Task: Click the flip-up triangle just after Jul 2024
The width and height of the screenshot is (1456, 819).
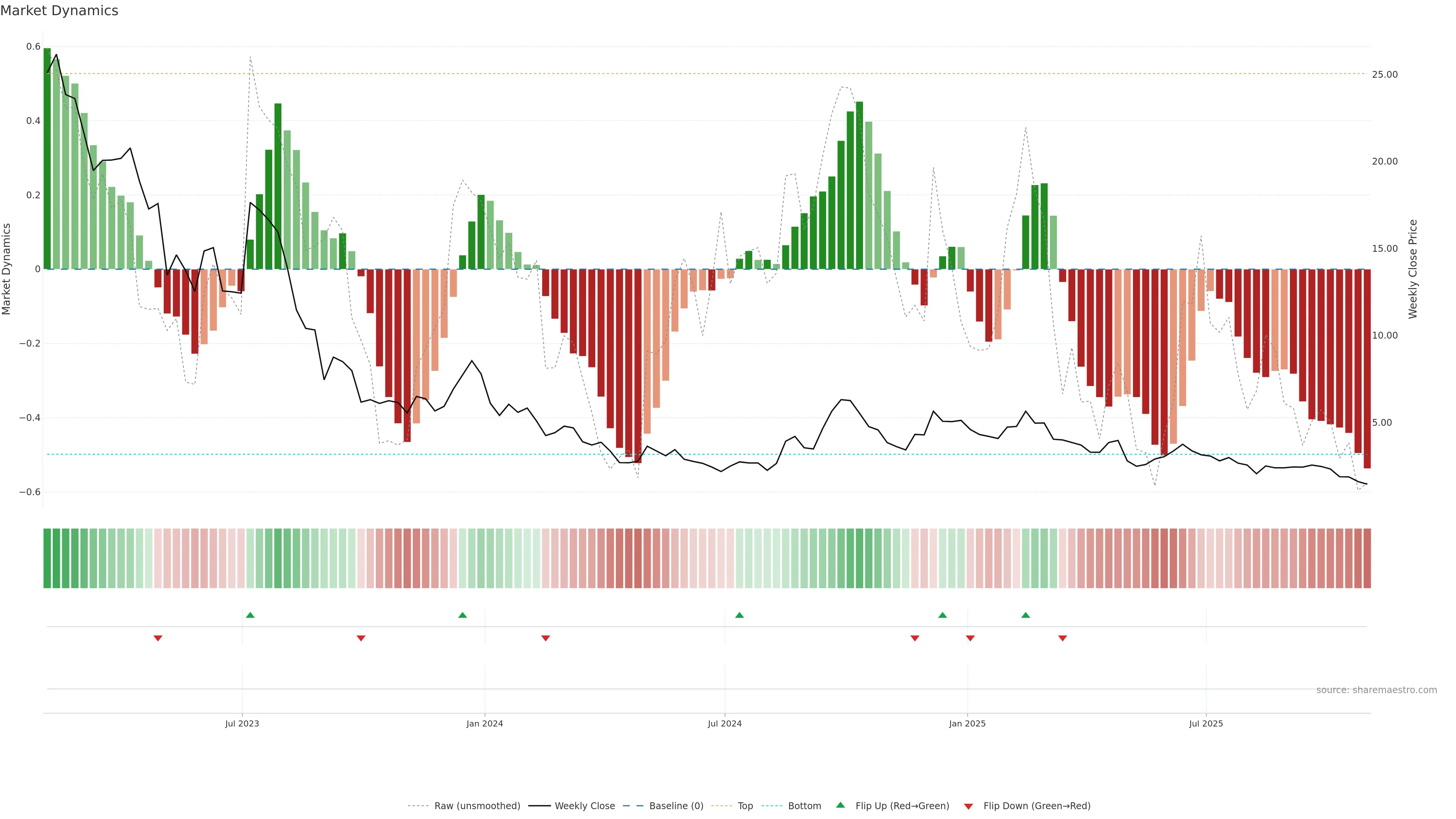Action: pos(739,615)
